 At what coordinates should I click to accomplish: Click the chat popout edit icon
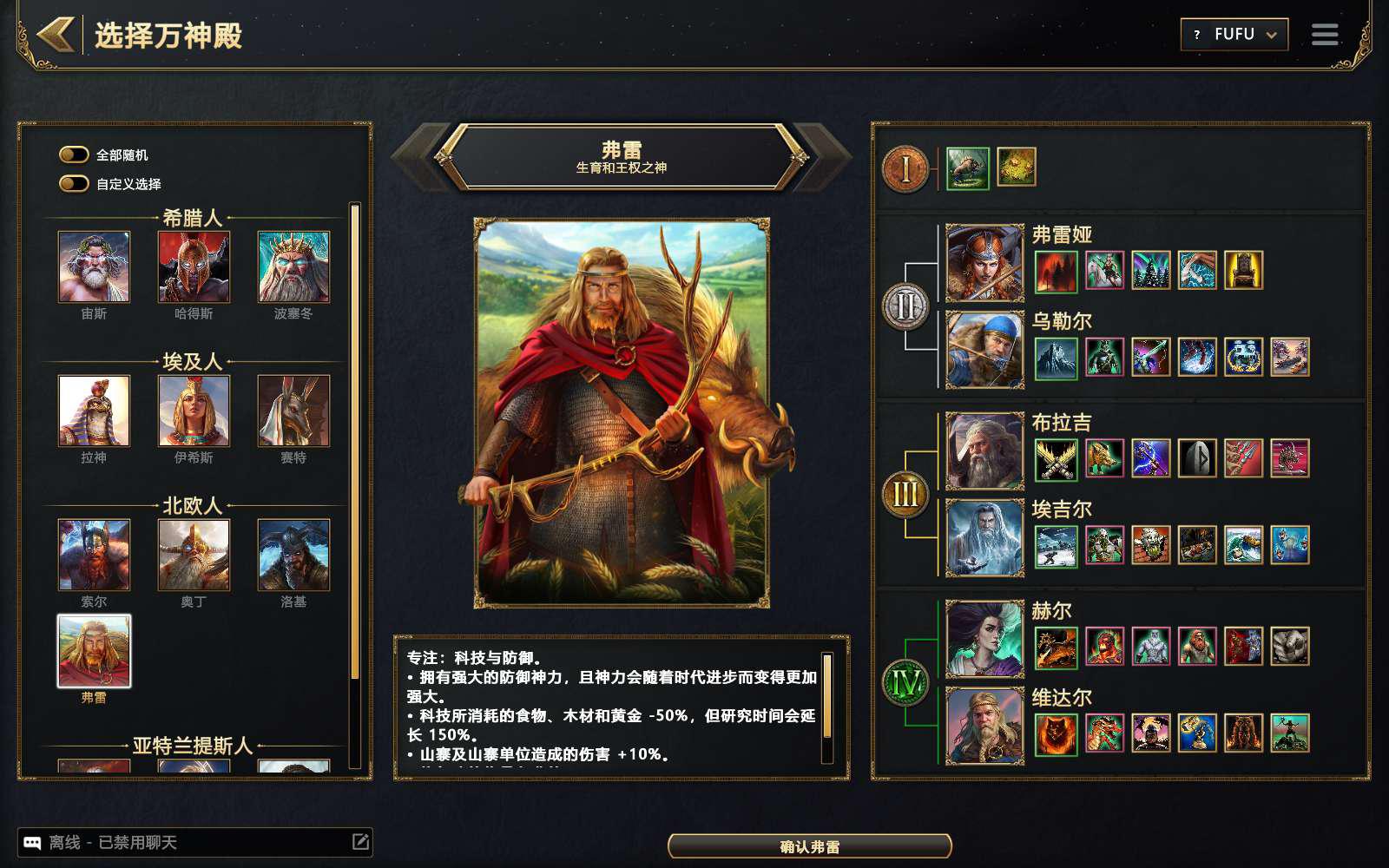click(x=360, y=841)
